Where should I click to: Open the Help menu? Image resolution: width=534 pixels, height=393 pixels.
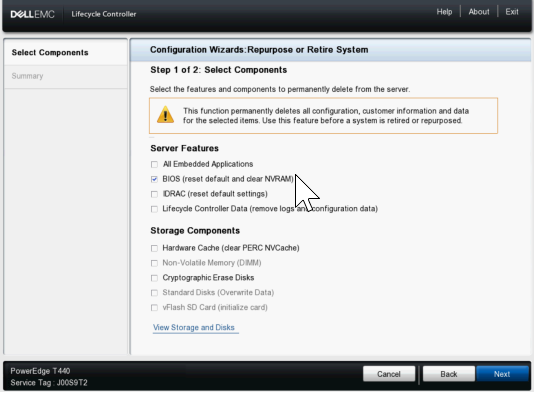pyautogui.click(x=444, y=12)
